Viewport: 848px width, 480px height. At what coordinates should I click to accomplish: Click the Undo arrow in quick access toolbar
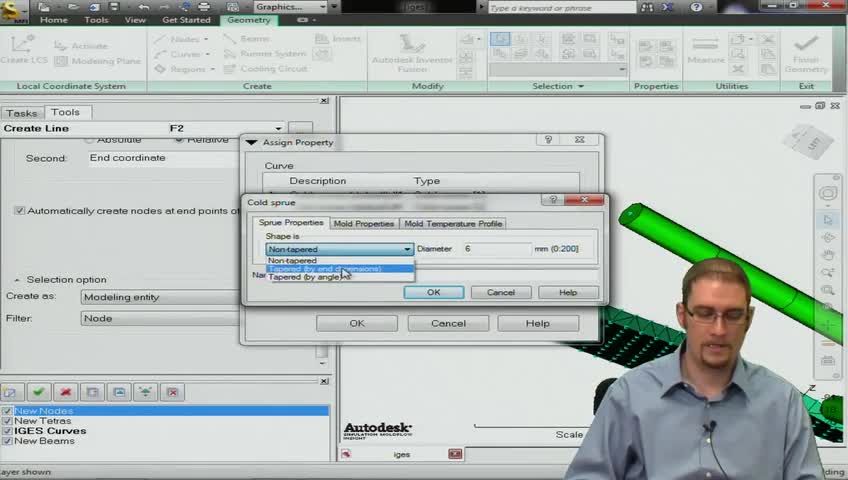tap(144, 7)
